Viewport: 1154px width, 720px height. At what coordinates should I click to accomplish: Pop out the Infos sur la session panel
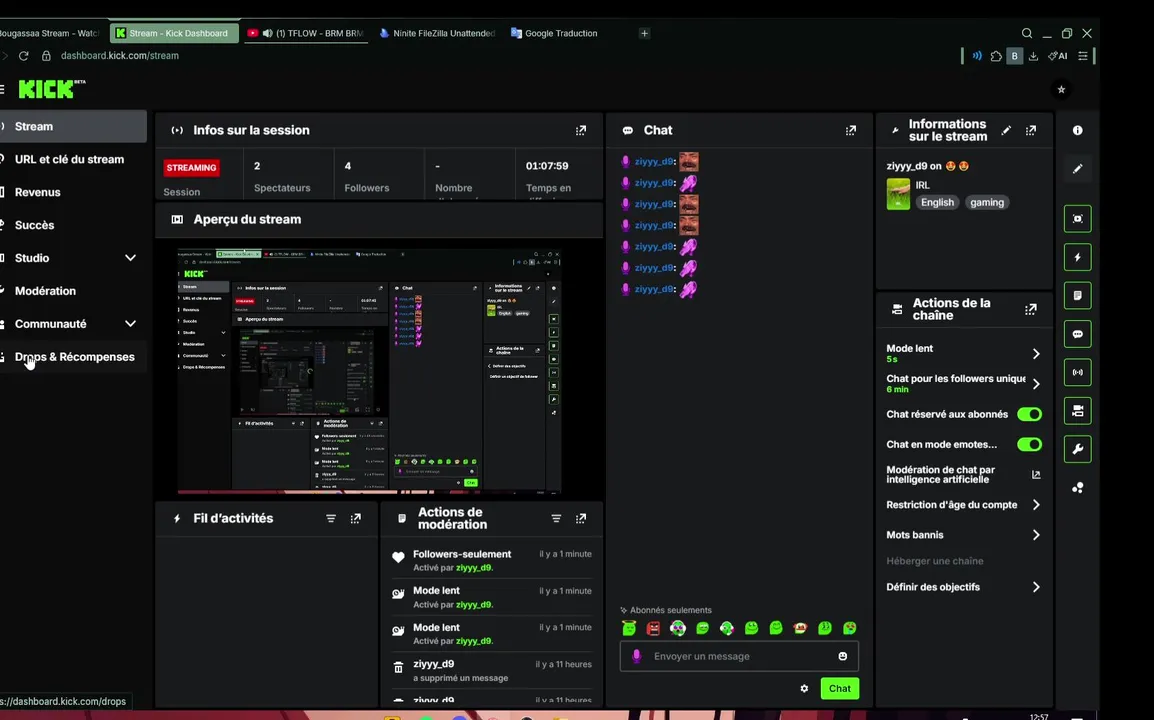(x=581, y=130)
